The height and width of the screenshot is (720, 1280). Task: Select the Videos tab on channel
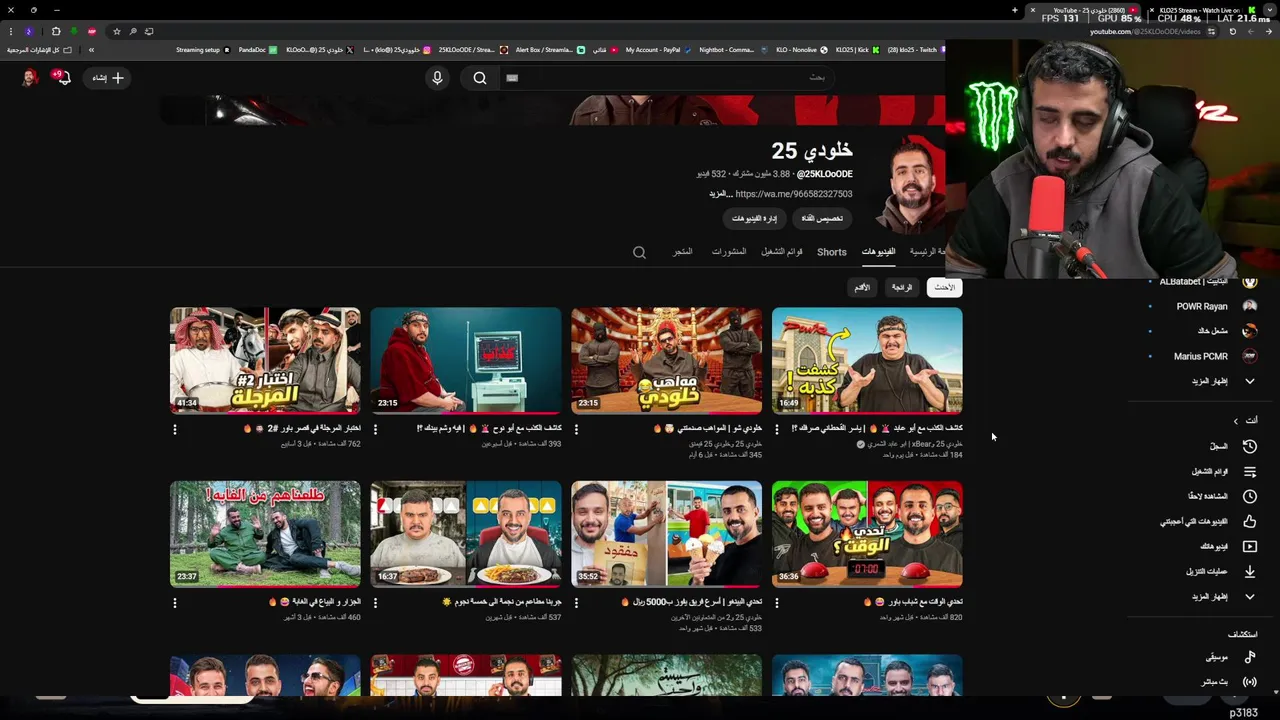879,252
